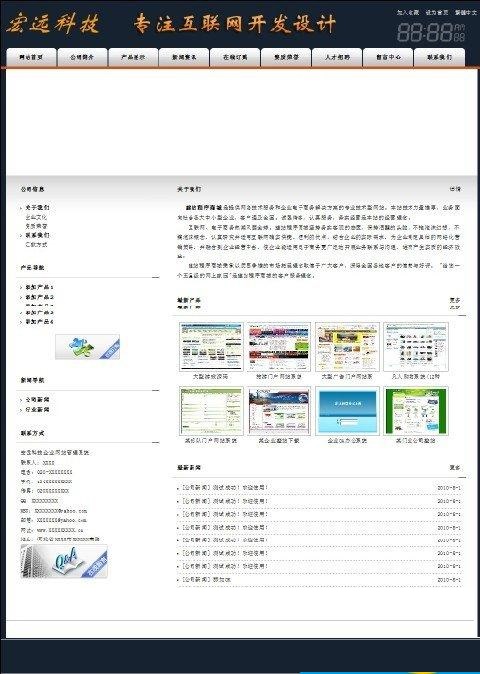Open the green-bordered site product thumbnail
The image size is (480, 674).
pos(416,411)
